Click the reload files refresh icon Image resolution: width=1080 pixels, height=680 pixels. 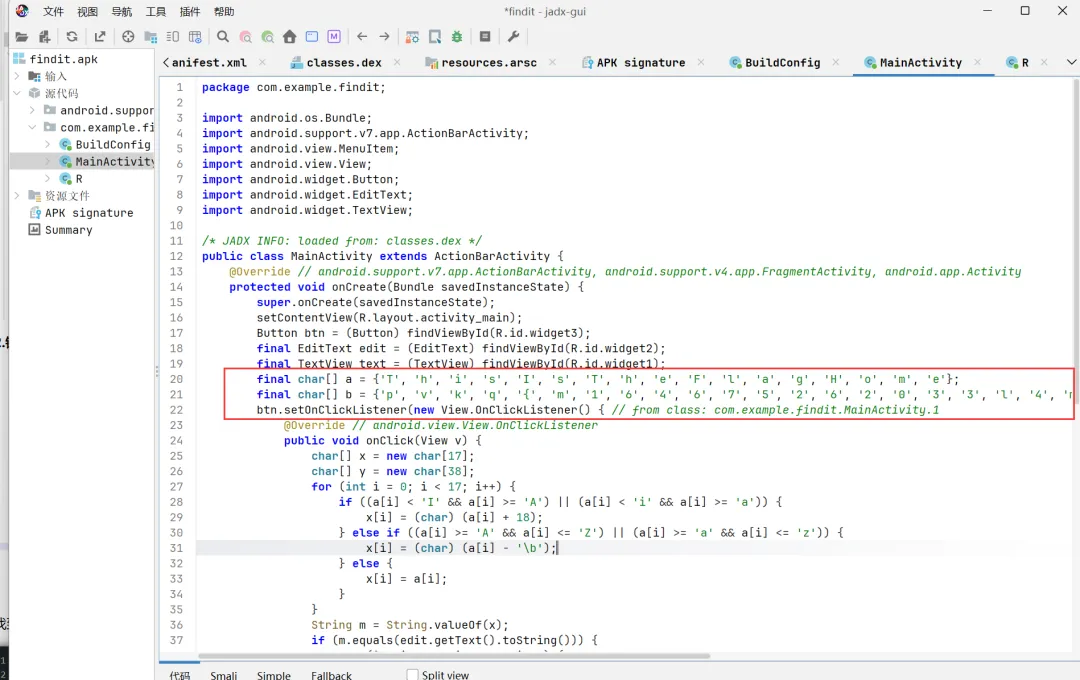tap(72, 37)
